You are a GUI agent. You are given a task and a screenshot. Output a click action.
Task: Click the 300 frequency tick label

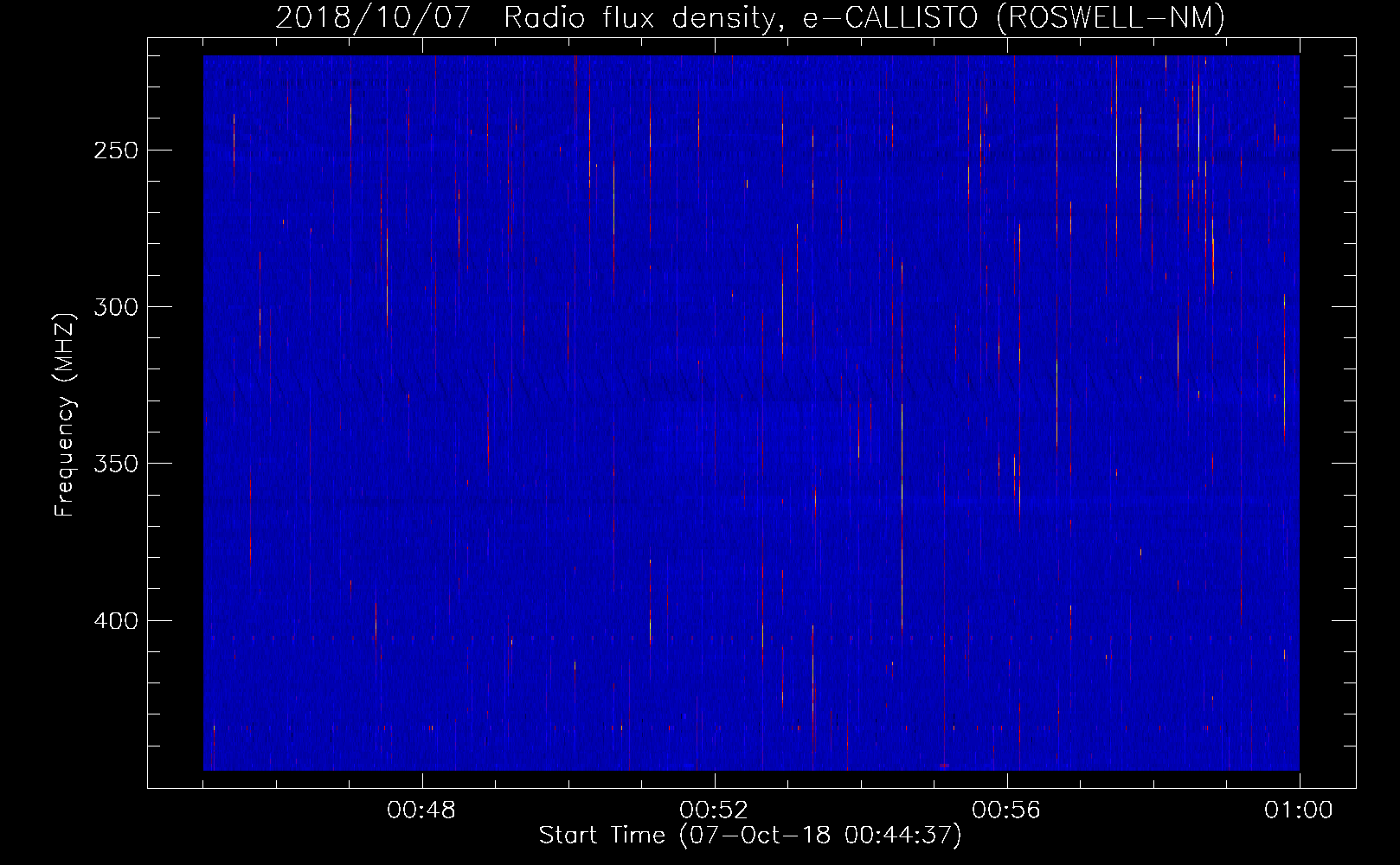[116, 307]
